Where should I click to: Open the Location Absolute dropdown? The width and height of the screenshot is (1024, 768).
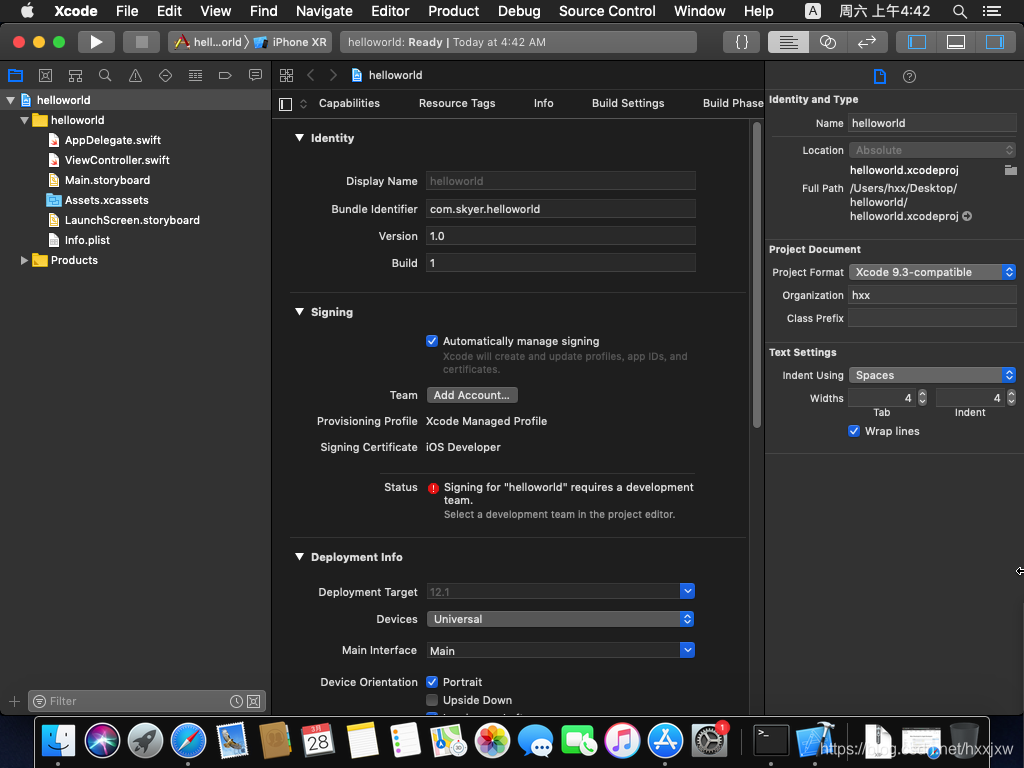point(933,150)
